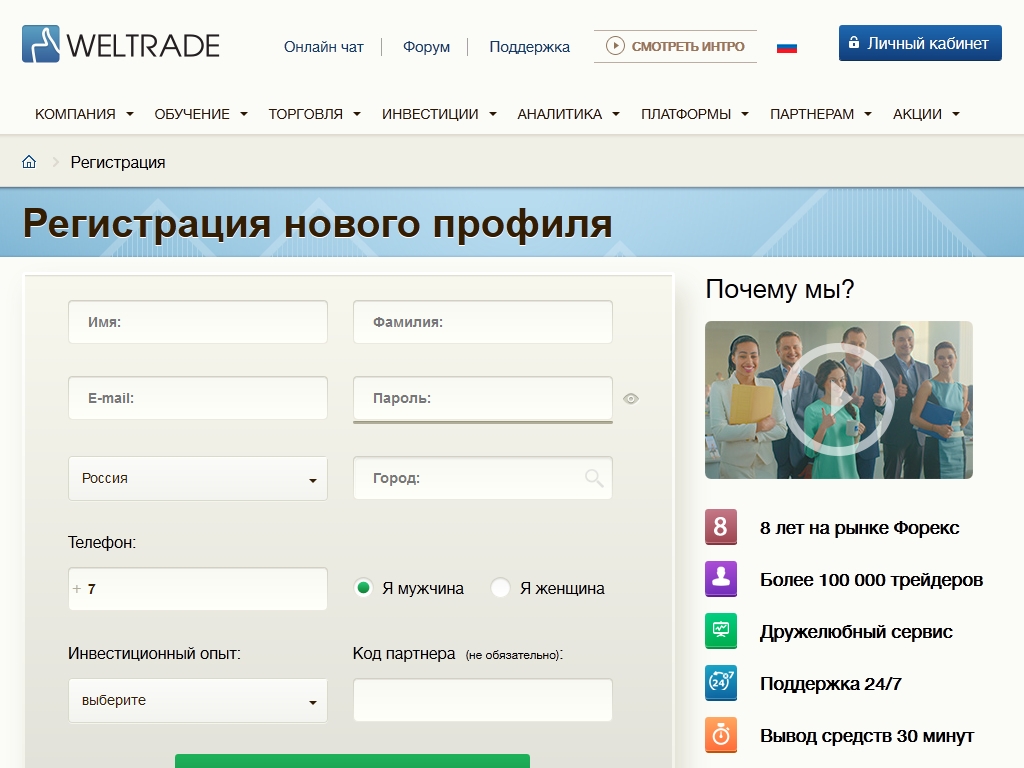Open the country dropdown showing Россия
Image resolution: width=1024 pixels, height=768 pixels.
click(197, 479)
